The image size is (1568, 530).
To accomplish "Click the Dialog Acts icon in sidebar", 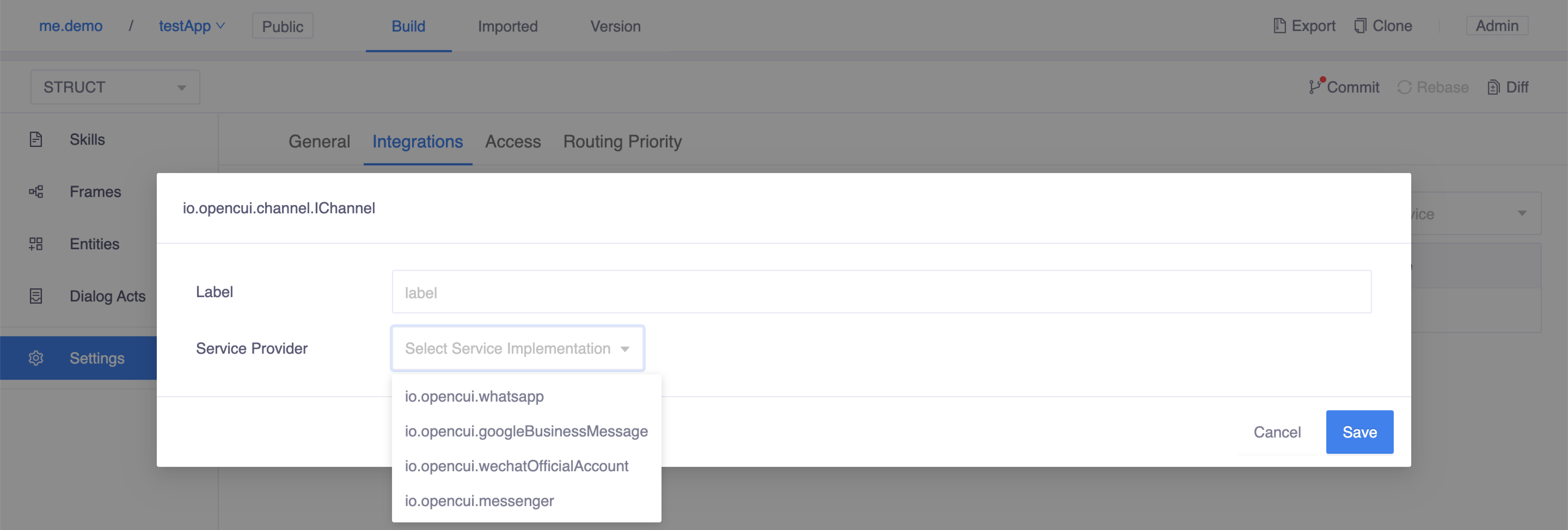I will coord(36,297).
